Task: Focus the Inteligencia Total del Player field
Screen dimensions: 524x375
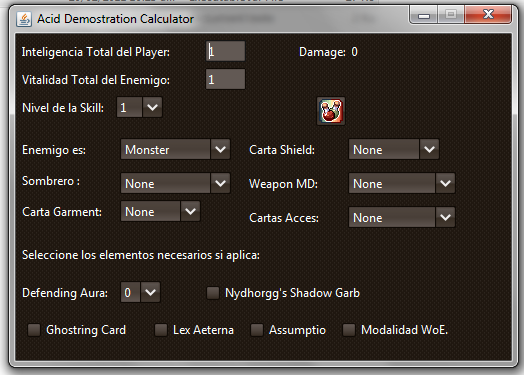Action: point(225,51)
